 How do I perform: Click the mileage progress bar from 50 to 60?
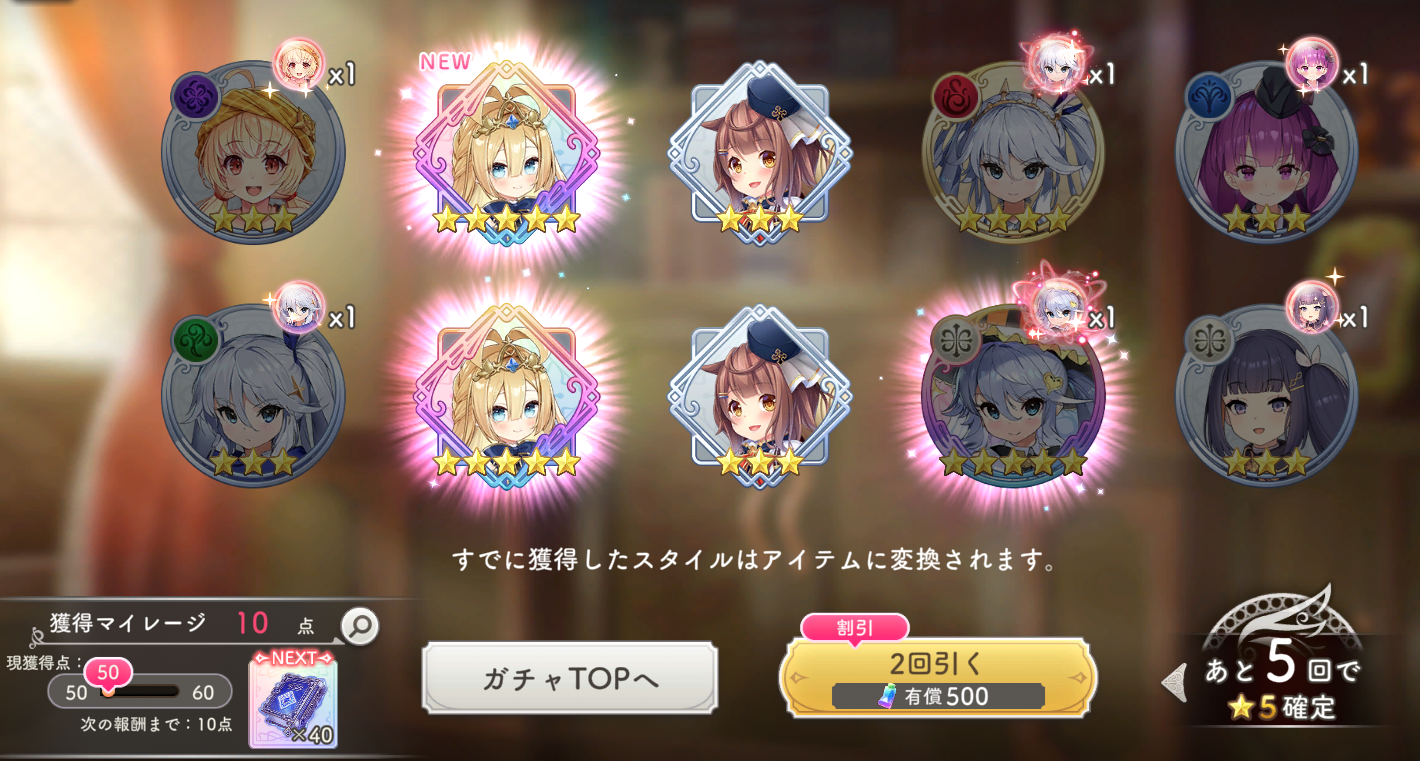[x=140, y=691]
